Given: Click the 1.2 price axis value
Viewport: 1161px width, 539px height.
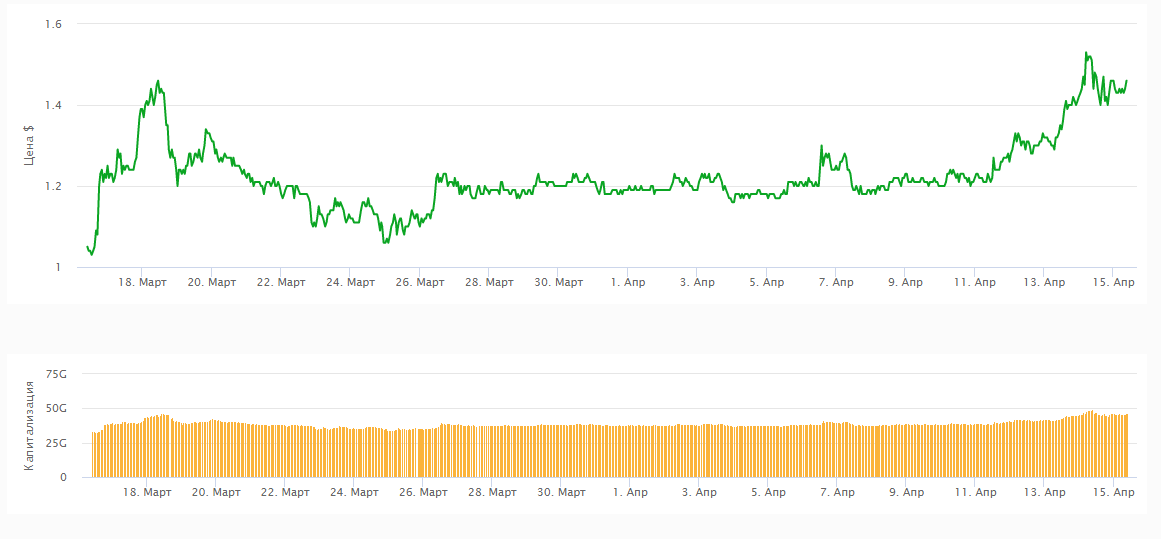Looking at the screenshot, I should point(53,187).
